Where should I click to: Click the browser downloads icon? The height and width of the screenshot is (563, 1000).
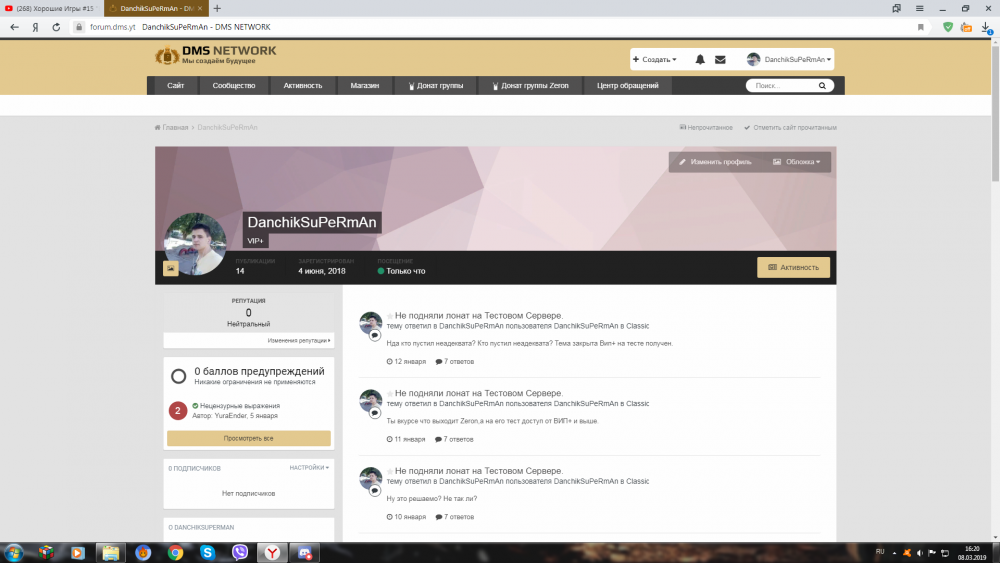point(985,27)
